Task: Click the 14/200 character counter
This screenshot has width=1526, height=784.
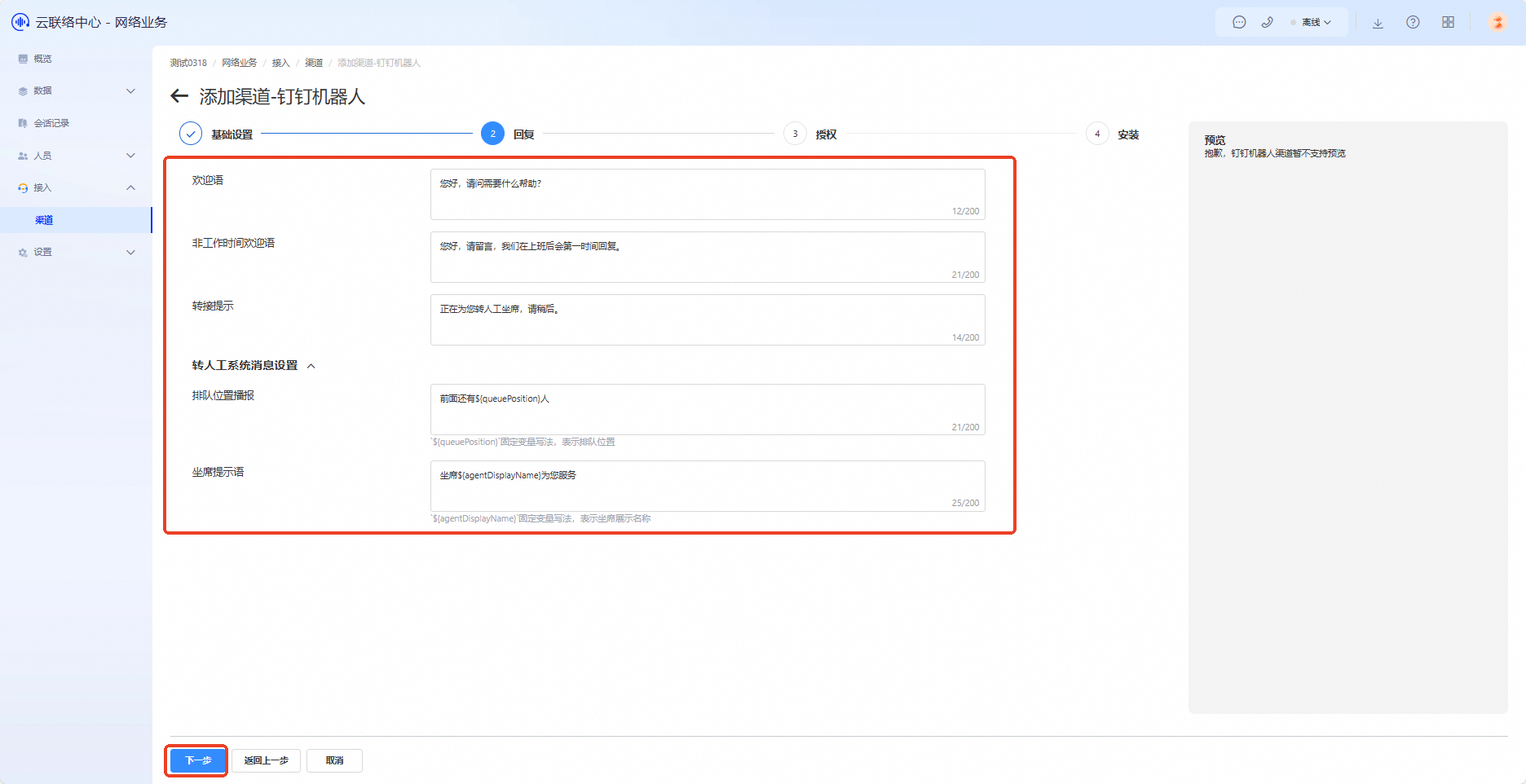Action: [x=966, y=337]
